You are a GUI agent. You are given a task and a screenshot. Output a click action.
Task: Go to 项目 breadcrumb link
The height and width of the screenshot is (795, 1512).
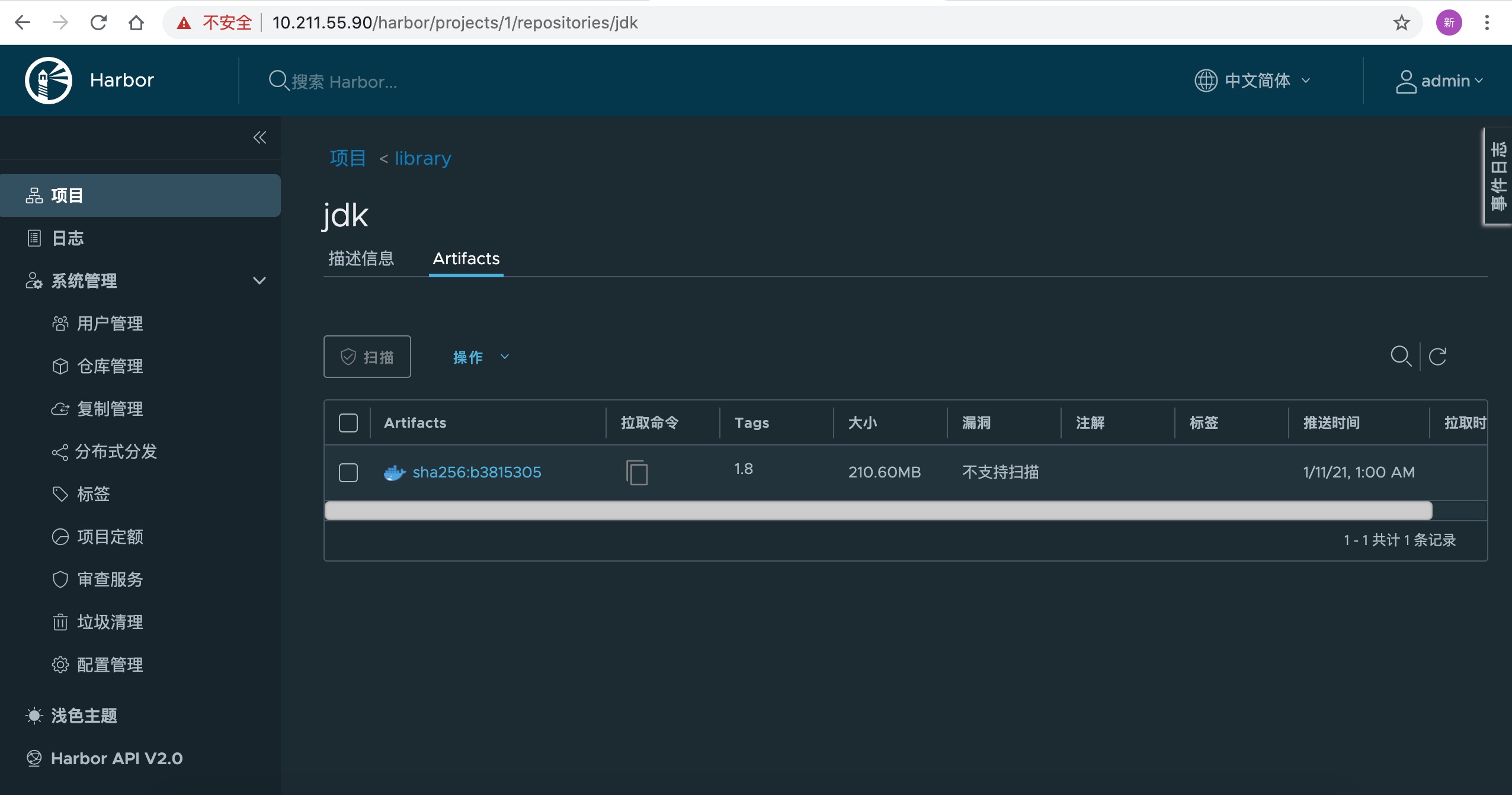[x=348, y=158]
